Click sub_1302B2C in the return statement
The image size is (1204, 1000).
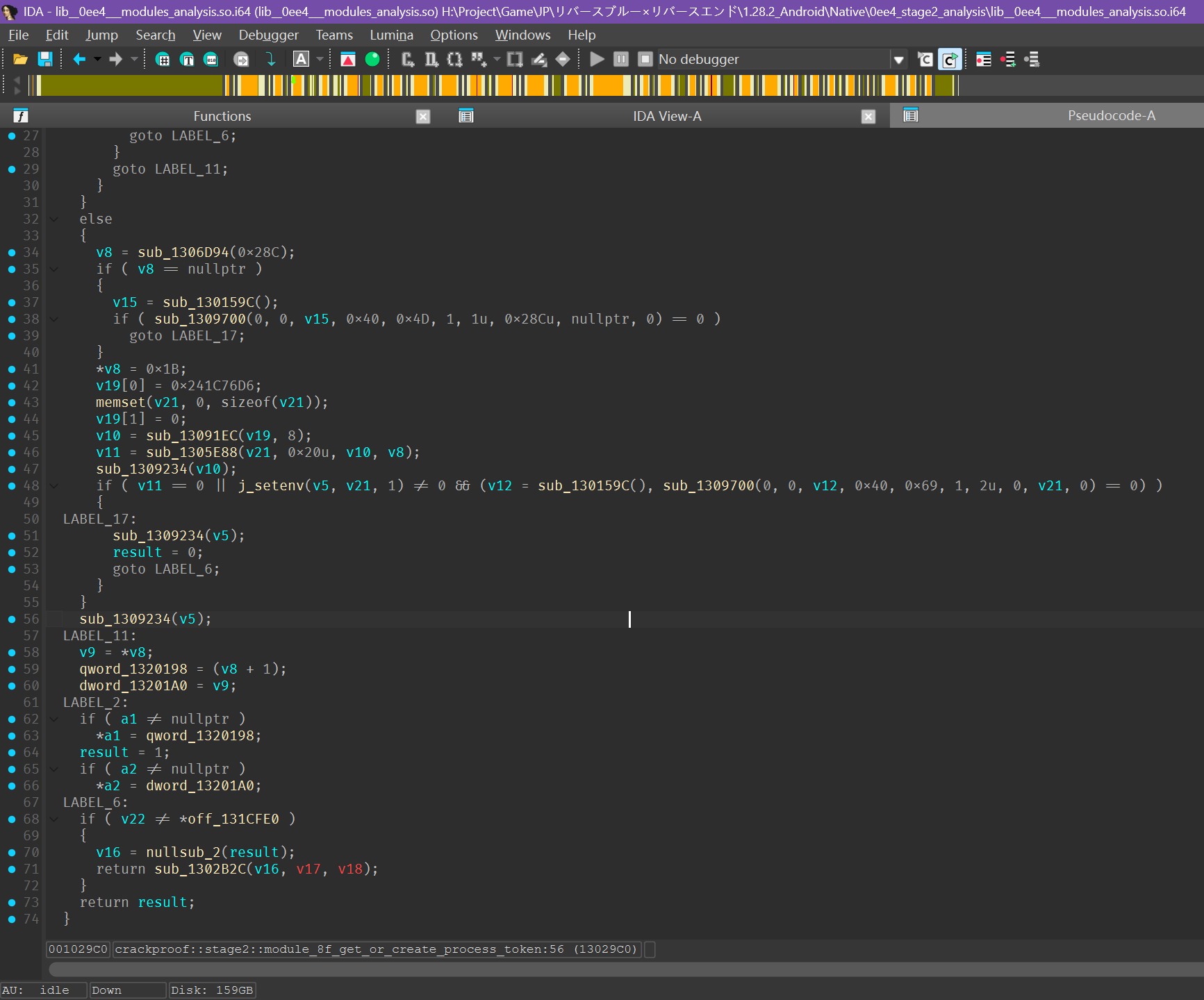coord(200,869)
